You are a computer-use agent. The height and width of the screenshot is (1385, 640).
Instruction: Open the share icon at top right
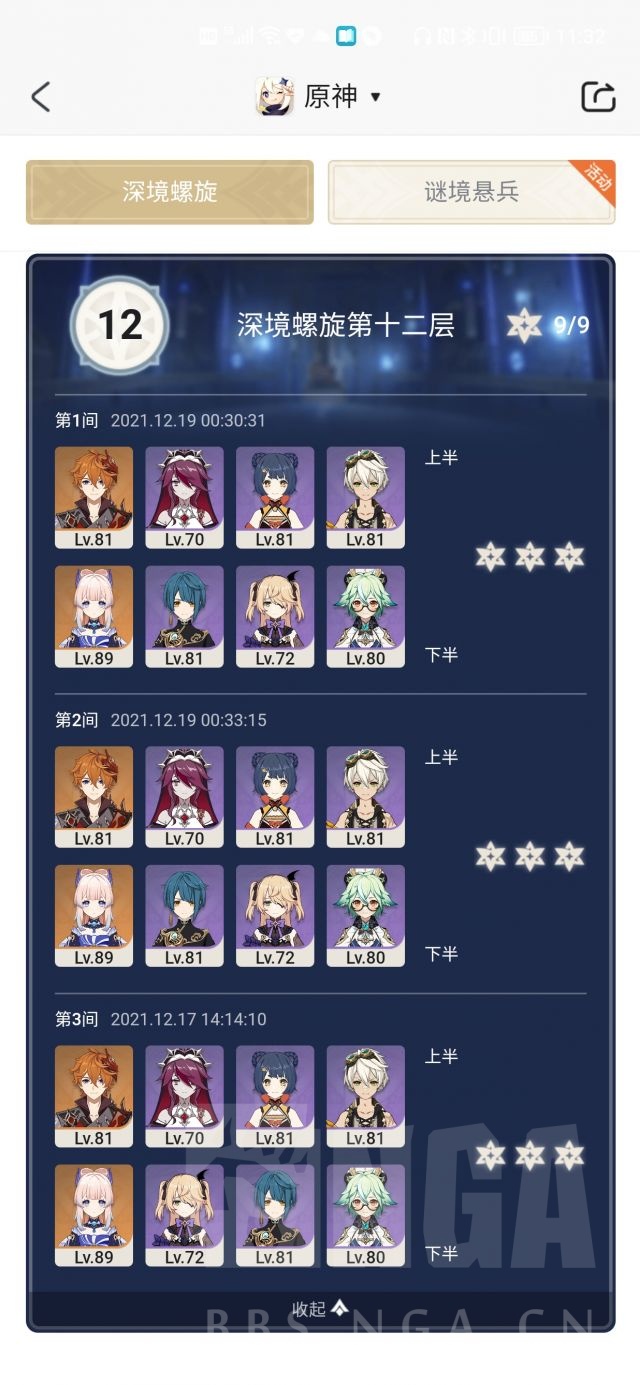point(598,97)
